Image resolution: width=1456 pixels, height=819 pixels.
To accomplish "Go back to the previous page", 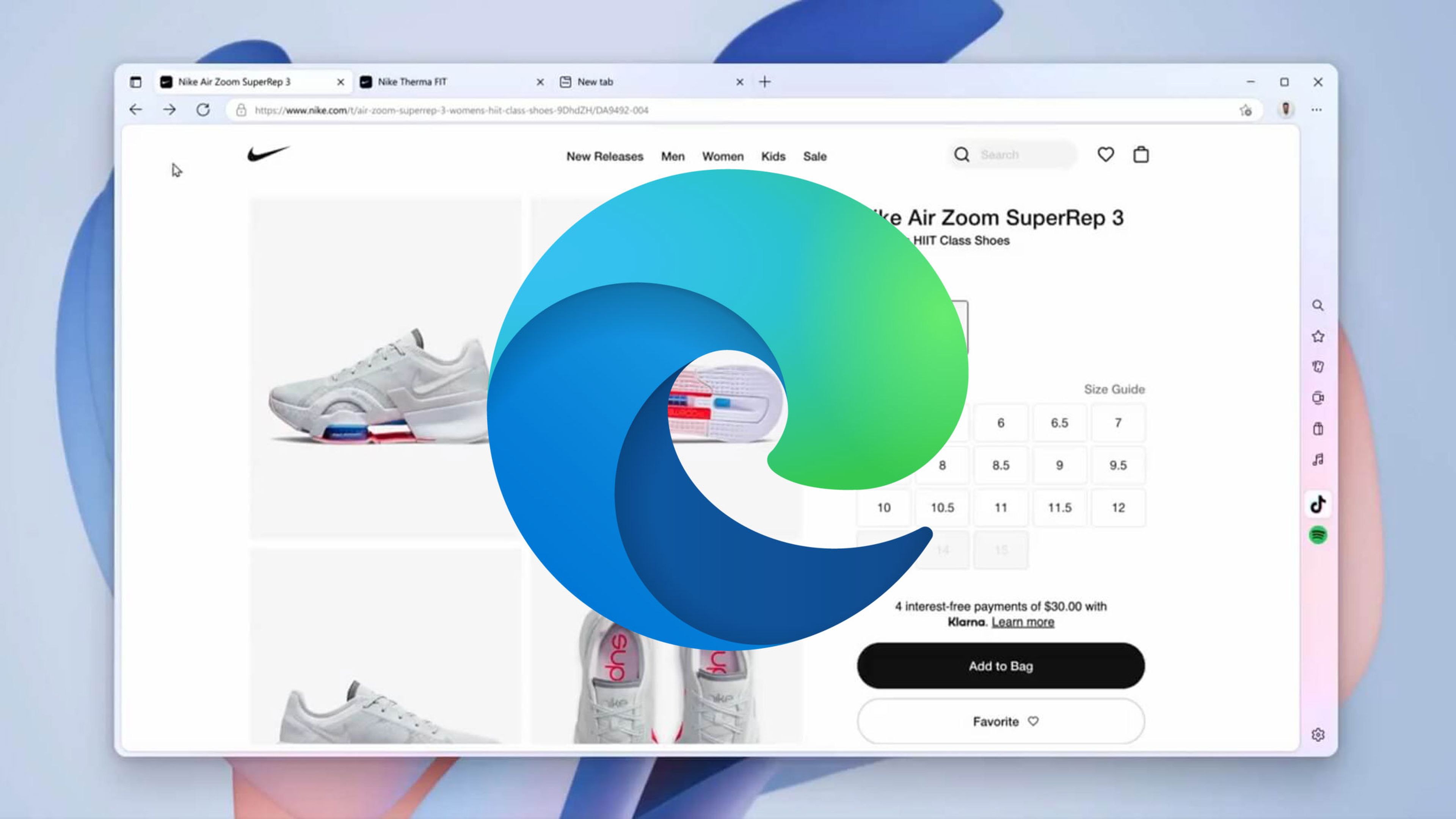I will (136, 110).
